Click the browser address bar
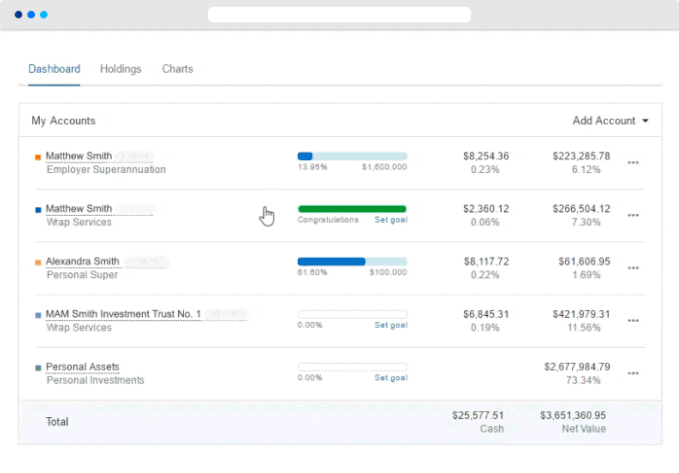679x473 pixels. [x=339, y=15]
